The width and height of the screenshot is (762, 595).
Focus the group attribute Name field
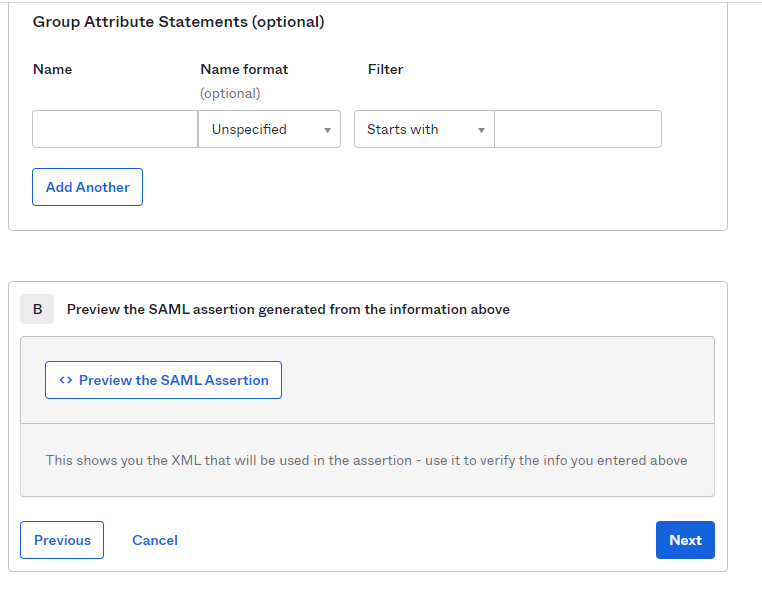pos(115,129)
